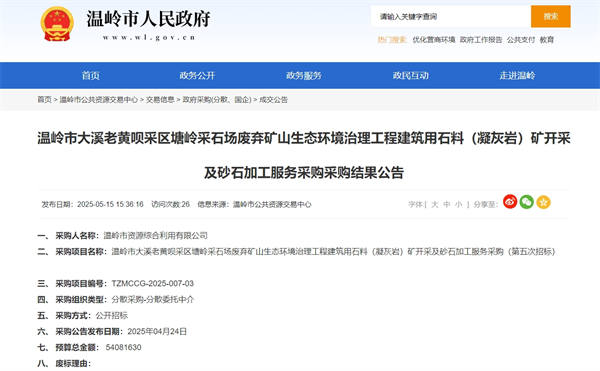This screenshot has height=371, width=600.
Task: Click the 温岭市人民政府 site title
Action: point(148,18)
